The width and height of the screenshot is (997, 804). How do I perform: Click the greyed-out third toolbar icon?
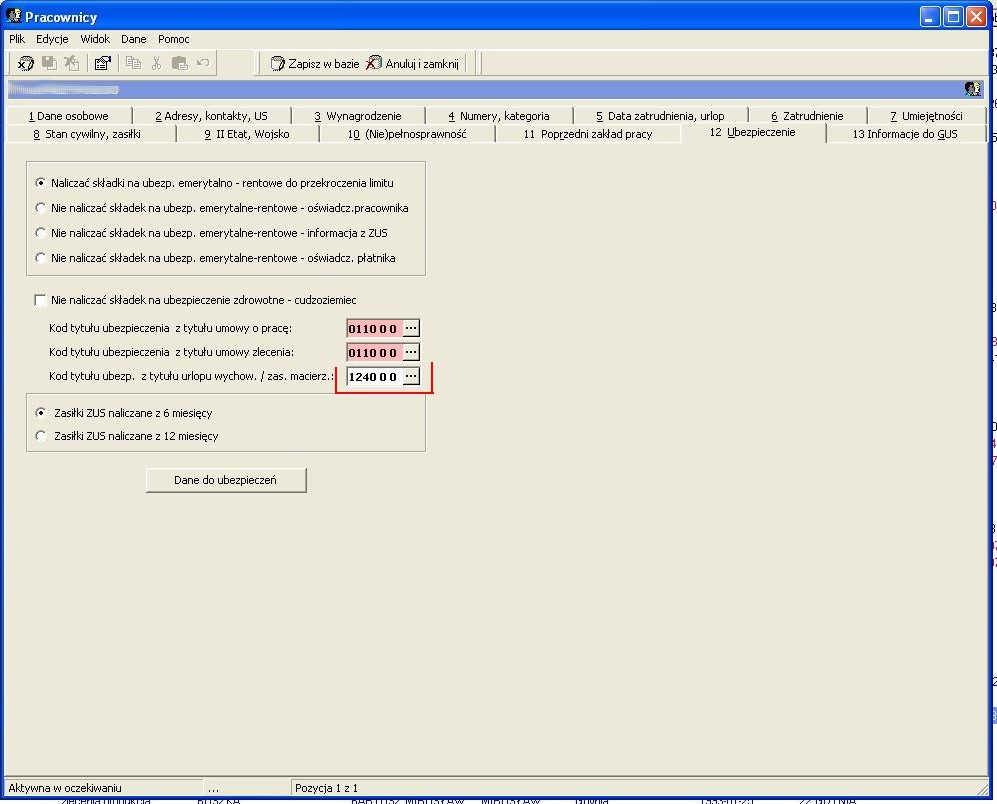click(72, 63)
